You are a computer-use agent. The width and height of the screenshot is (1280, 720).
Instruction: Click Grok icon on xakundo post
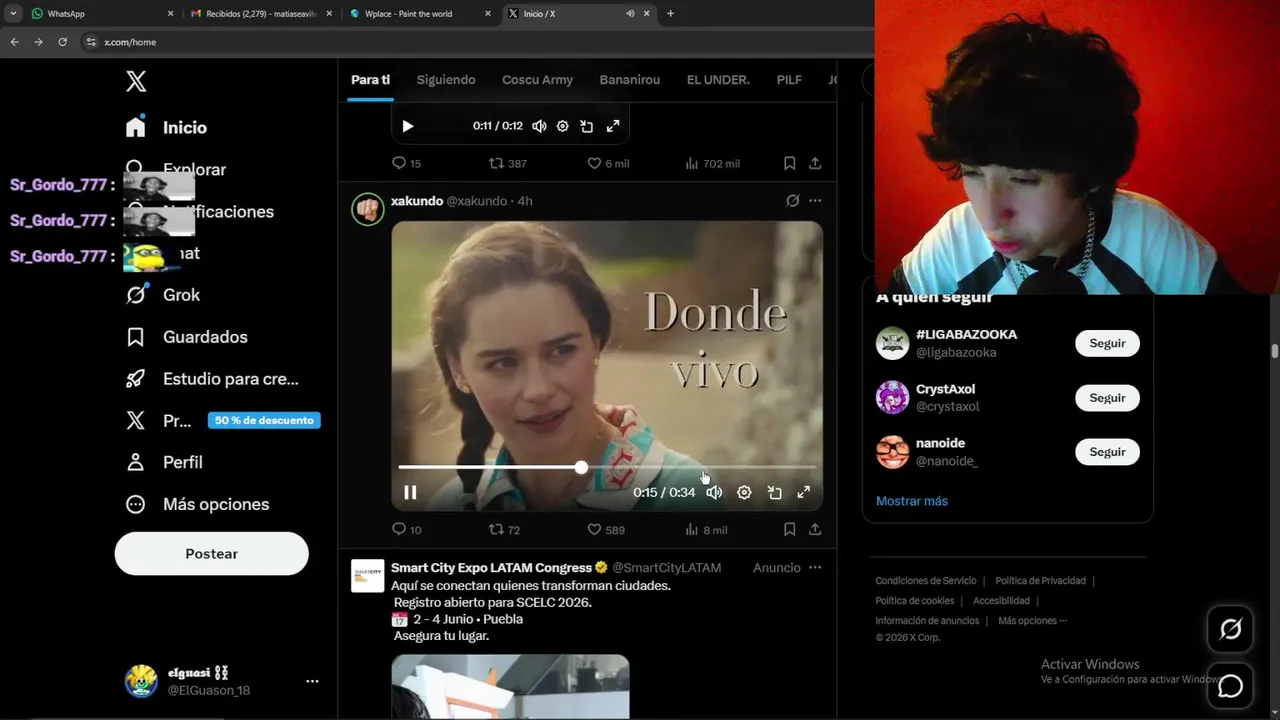tap(792, 201)
